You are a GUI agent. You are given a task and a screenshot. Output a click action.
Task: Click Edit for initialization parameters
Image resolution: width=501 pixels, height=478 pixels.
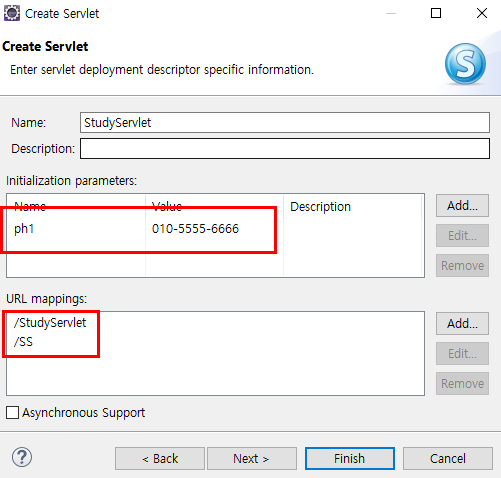pyautogui.click(x=462, y=236)
